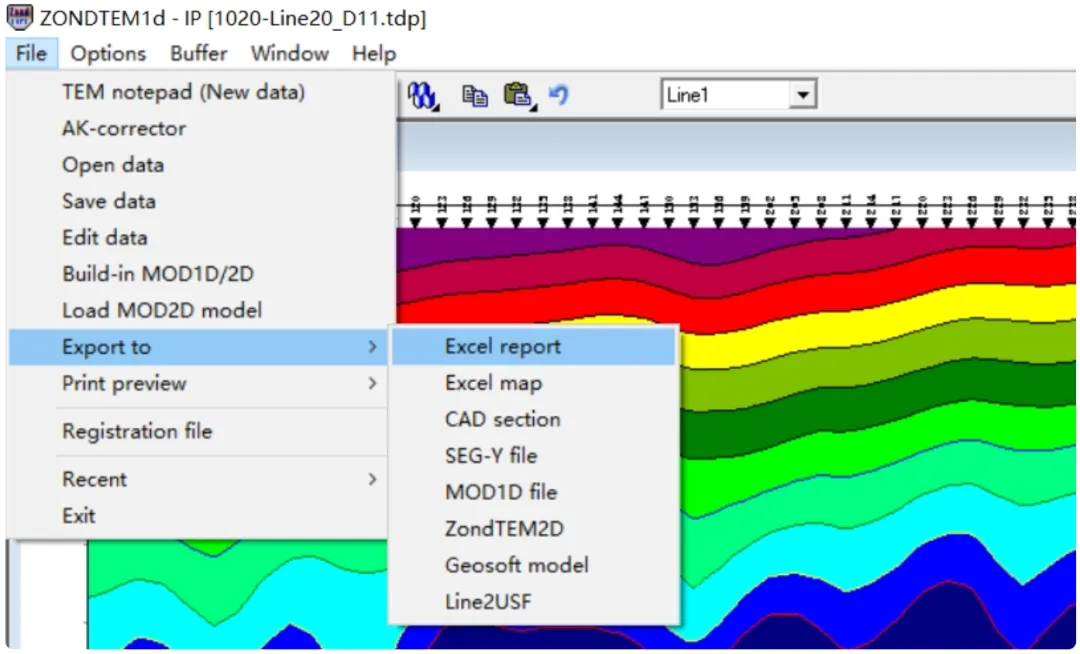Export to Excel report
Viewport: 1080px width, 654px height.
tap(534, 346)
